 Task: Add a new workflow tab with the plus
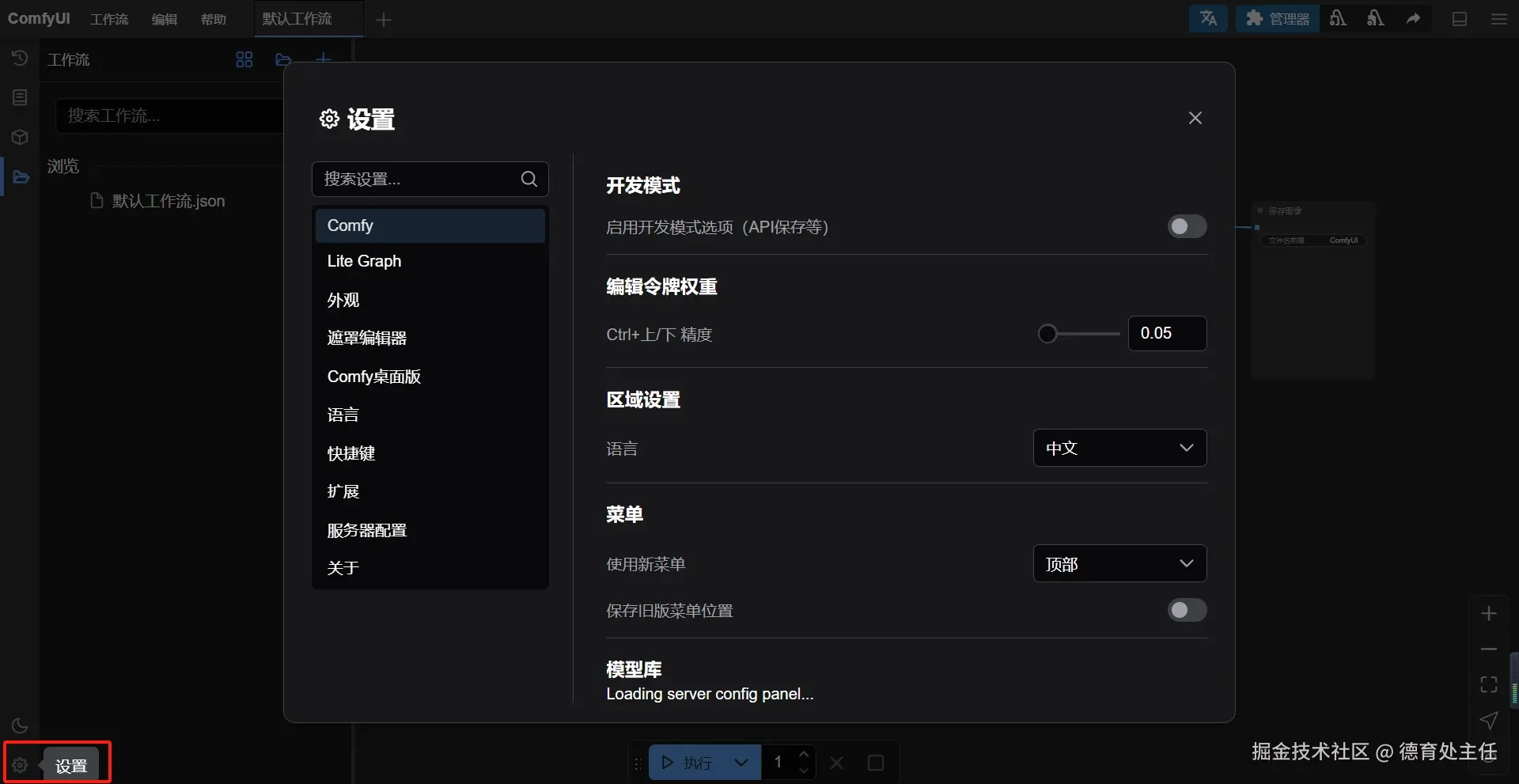384,20
